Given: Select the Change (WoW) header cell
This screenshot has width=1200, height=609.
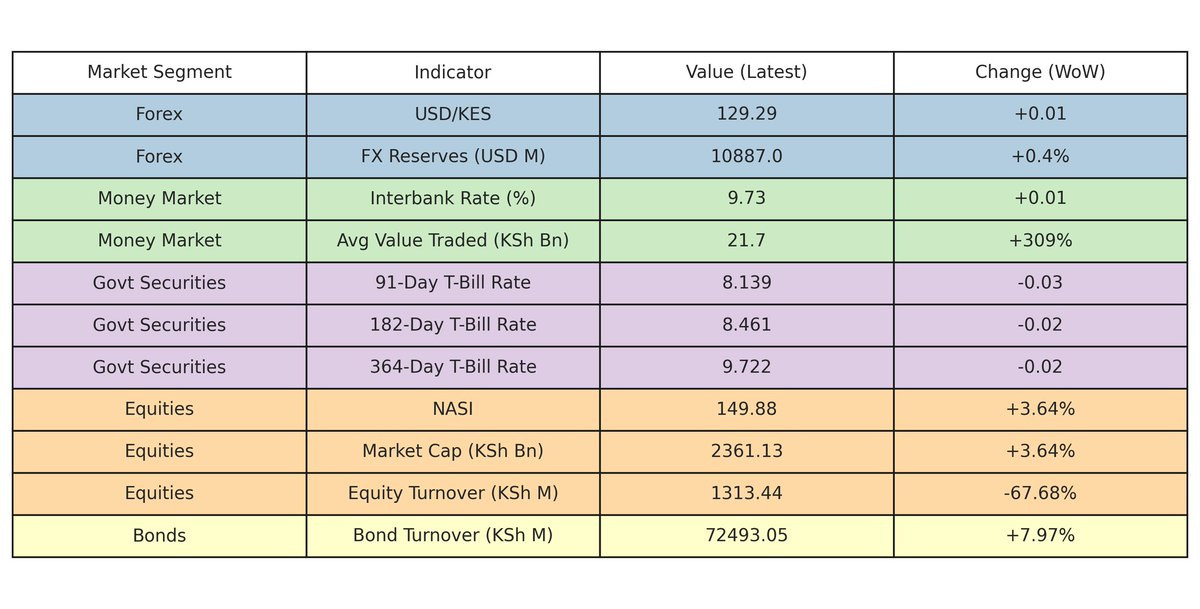Looking at the screenshot, I should 1040,72.
